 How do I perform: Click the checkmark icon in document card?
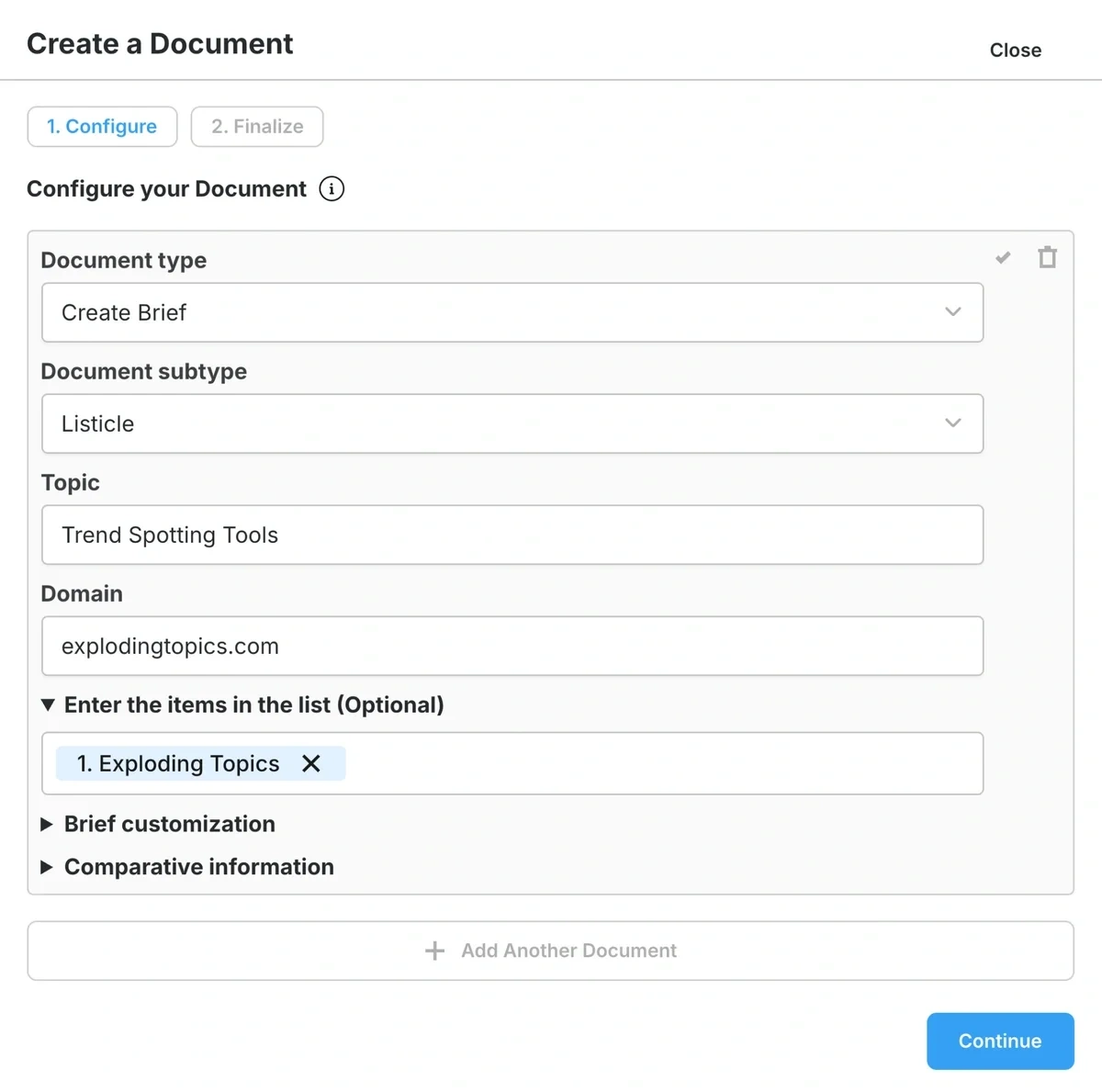(1003, 258)
